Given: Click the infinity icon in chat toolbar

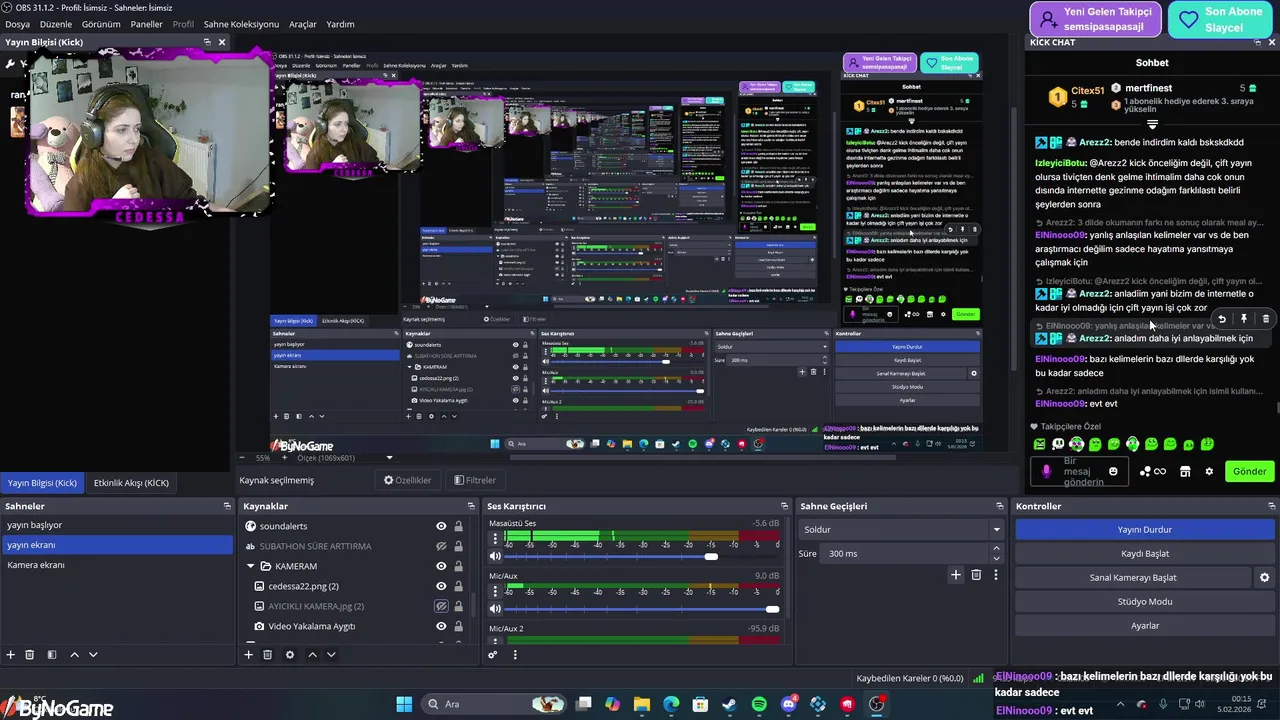Looking at the screenshot, I should coord(1160,471).
